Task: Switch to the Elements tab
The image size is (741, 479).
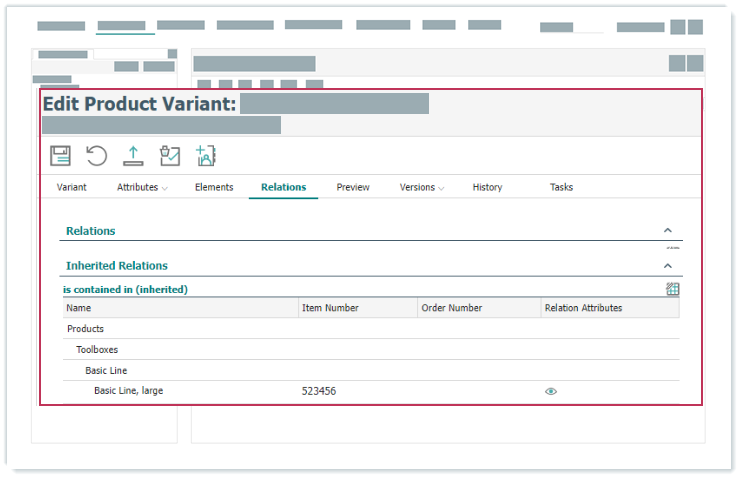Action: 214,188
